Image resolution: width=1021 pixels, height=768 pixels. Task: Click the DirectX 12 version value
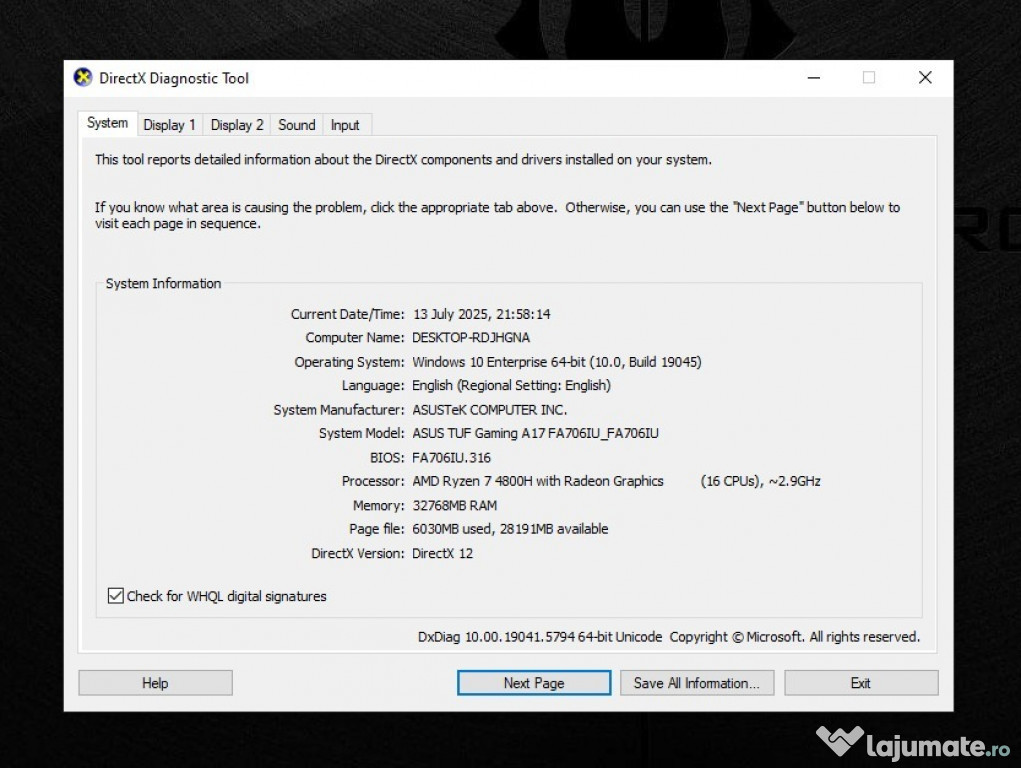(442, 553)
